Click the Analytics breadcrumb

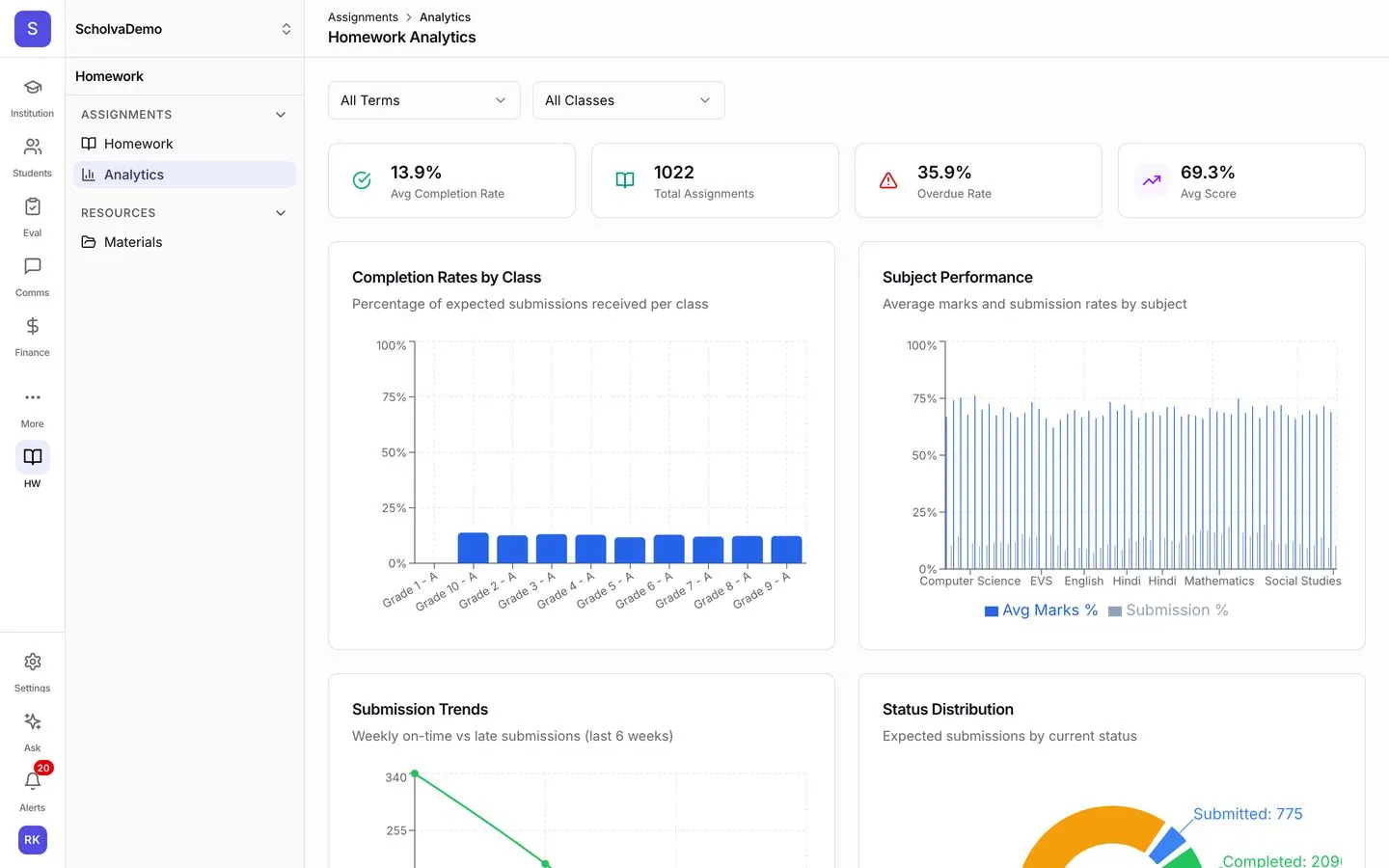tap(445, 17)
